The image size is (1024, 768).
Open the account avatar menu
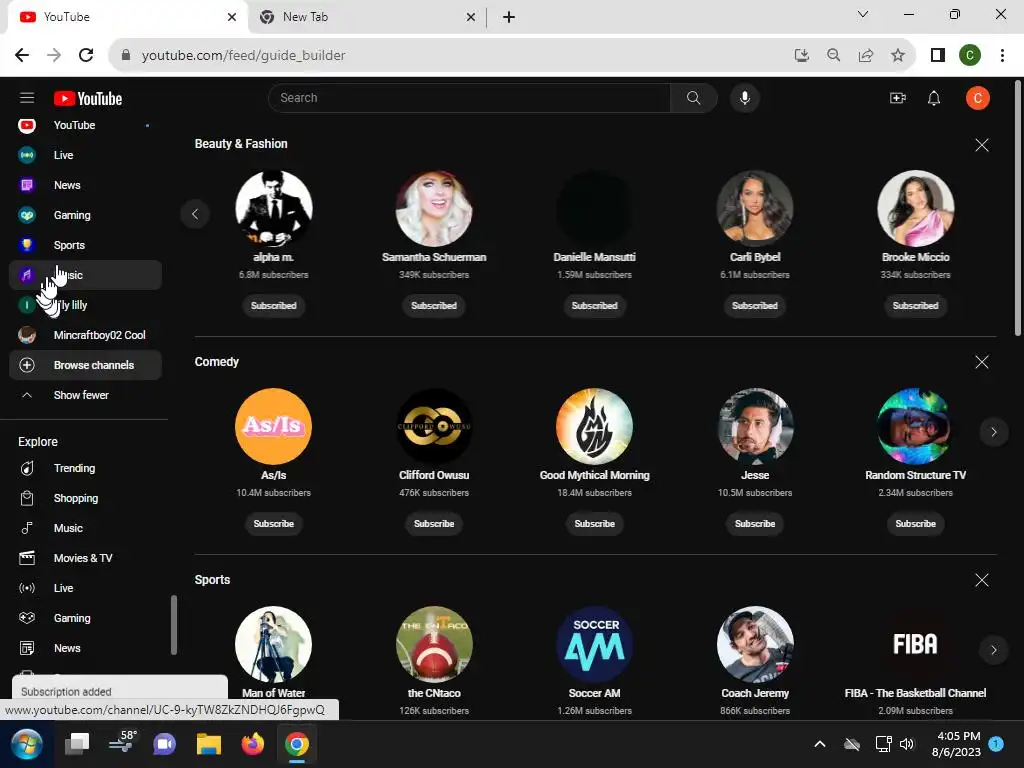click(x=978, y=98)
